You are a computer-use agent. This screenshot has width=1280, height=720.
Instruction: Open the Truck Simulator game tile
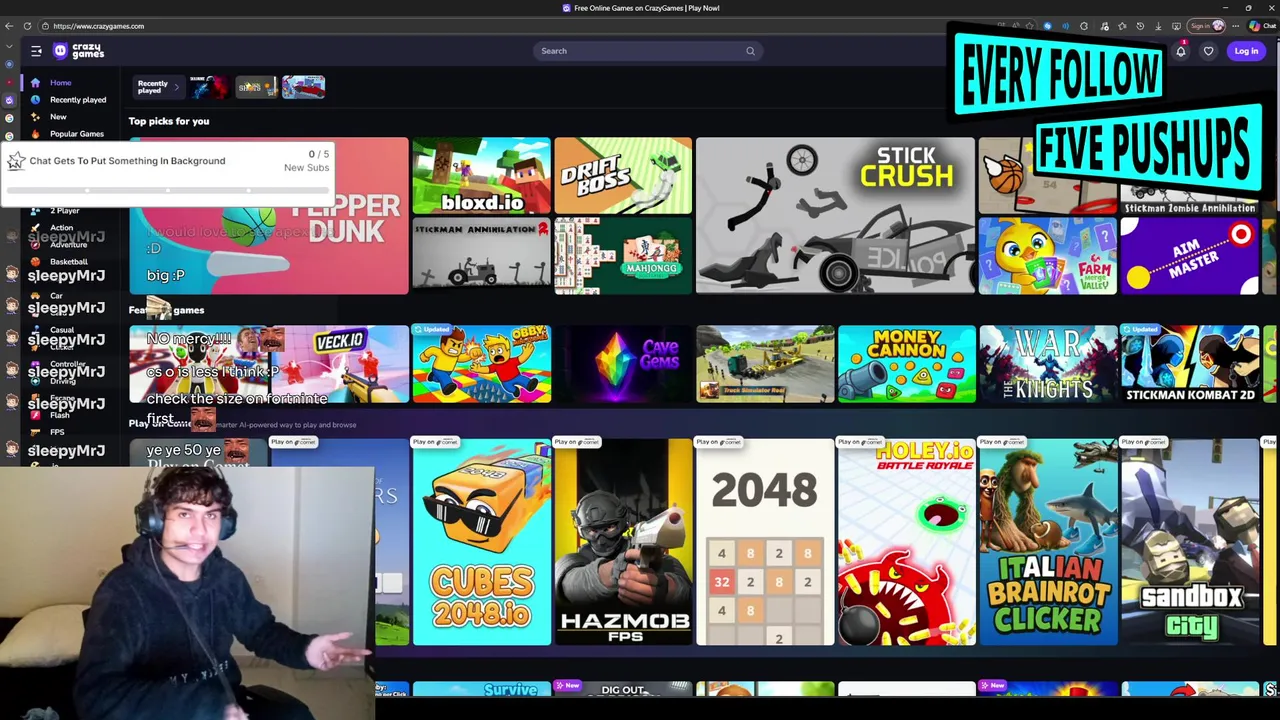click(765, 364)
